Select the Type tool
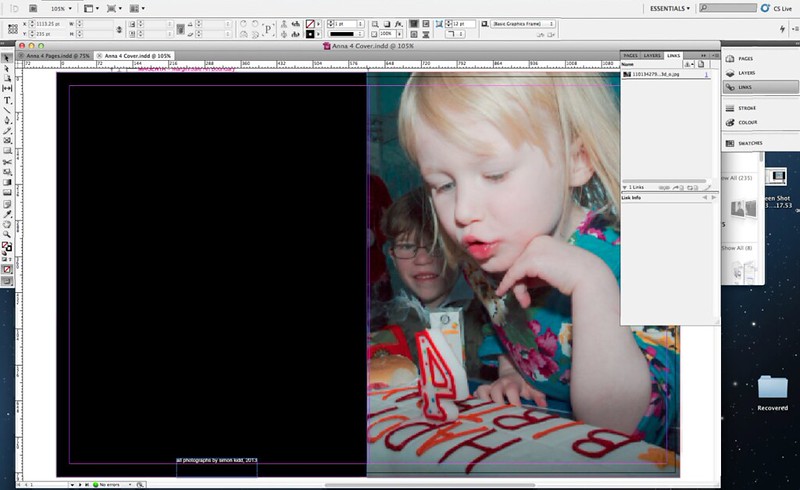This screenshot has width=800, height=490. [7, 100]
